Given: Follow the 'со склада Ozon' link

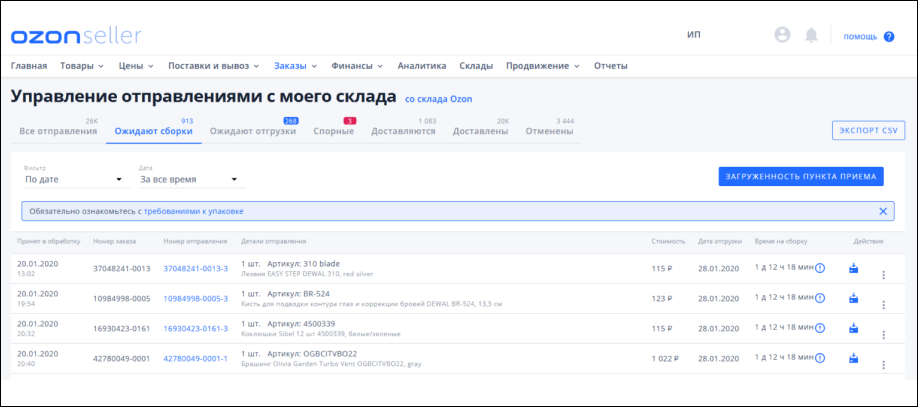Looking at the screenshot, I should click(439, 99).
